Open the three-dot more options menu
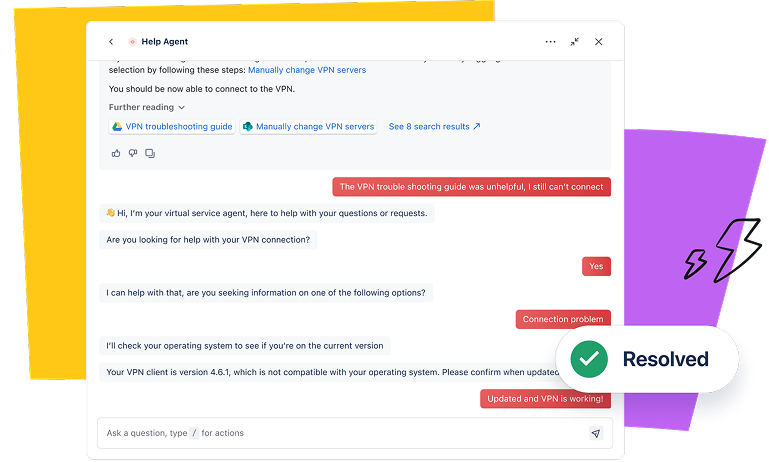This screenshot has width=769, height=462. pyautogui.click(x=550, y=42)
